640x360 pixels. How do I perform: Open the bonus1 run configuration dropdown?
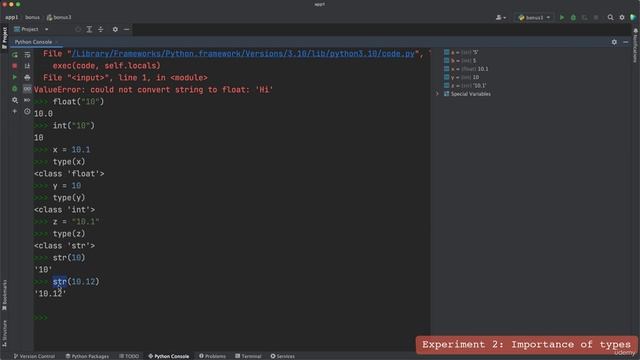pyautogui.click(x=534, y=18)
